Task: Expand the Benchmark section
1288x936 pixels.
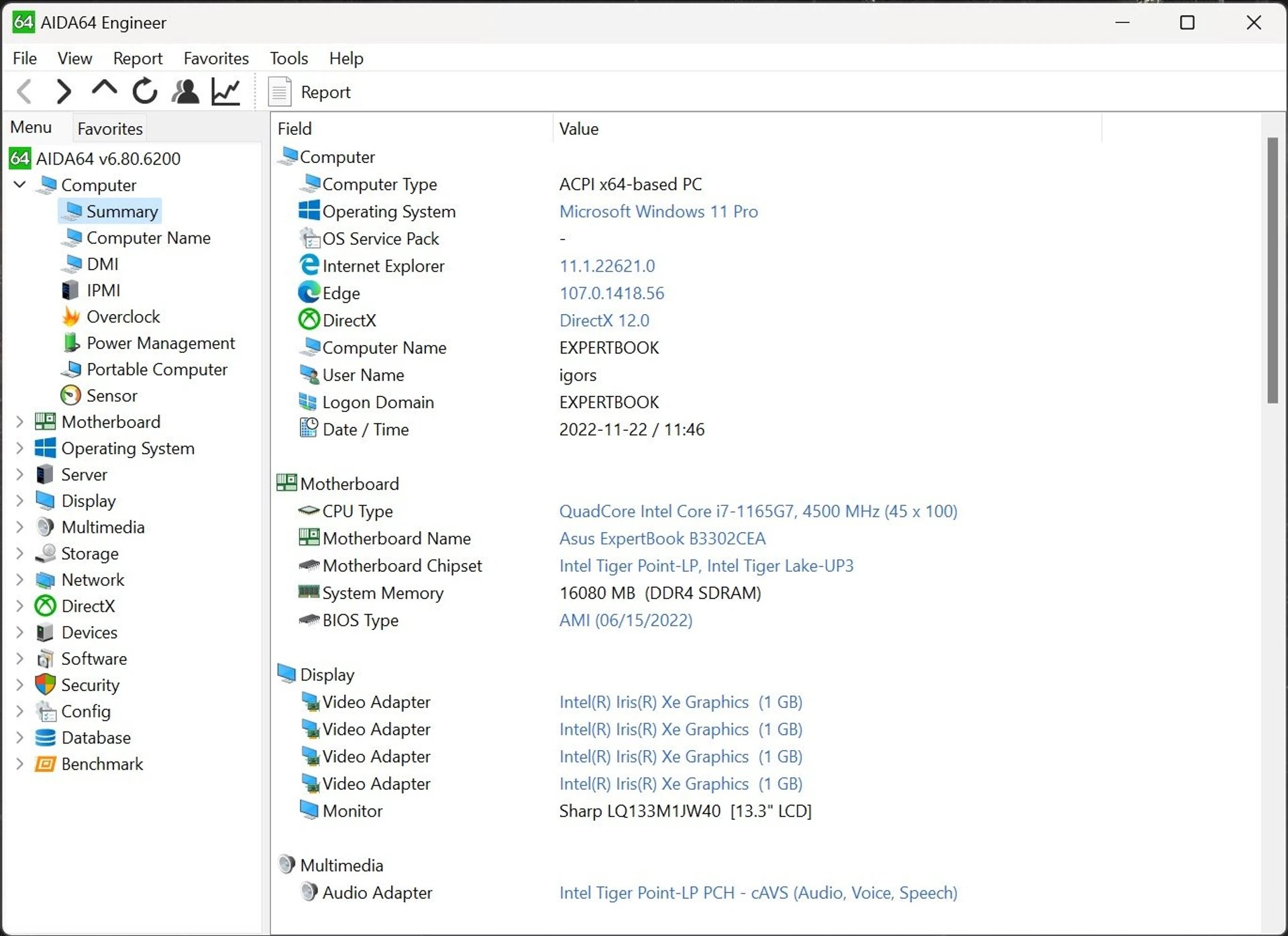Action: [19, 764]
